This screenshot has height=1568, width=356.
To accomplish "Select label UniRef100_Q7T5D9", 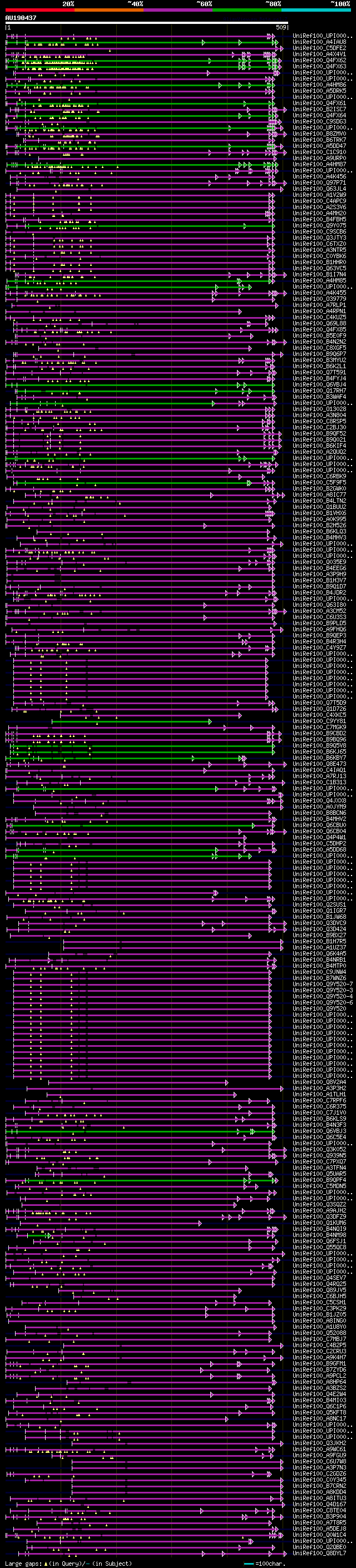I will coord(319,703).
